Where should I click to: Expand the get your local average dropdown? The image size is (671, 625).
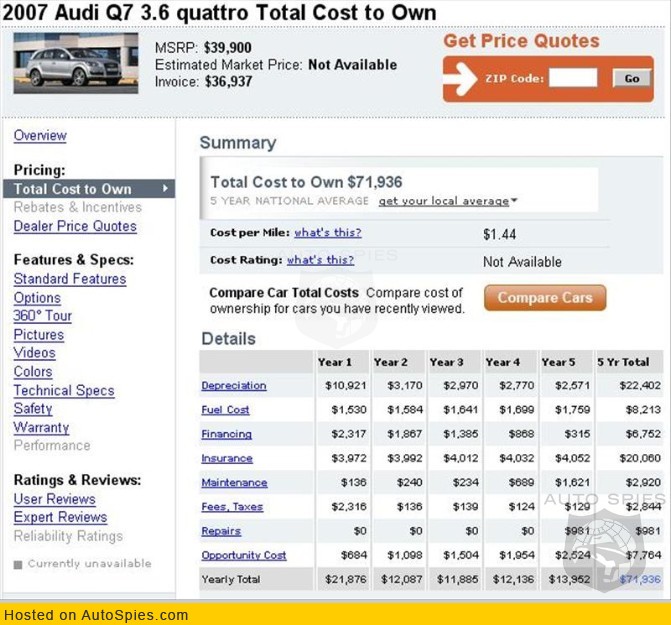(x=448, y=201)
